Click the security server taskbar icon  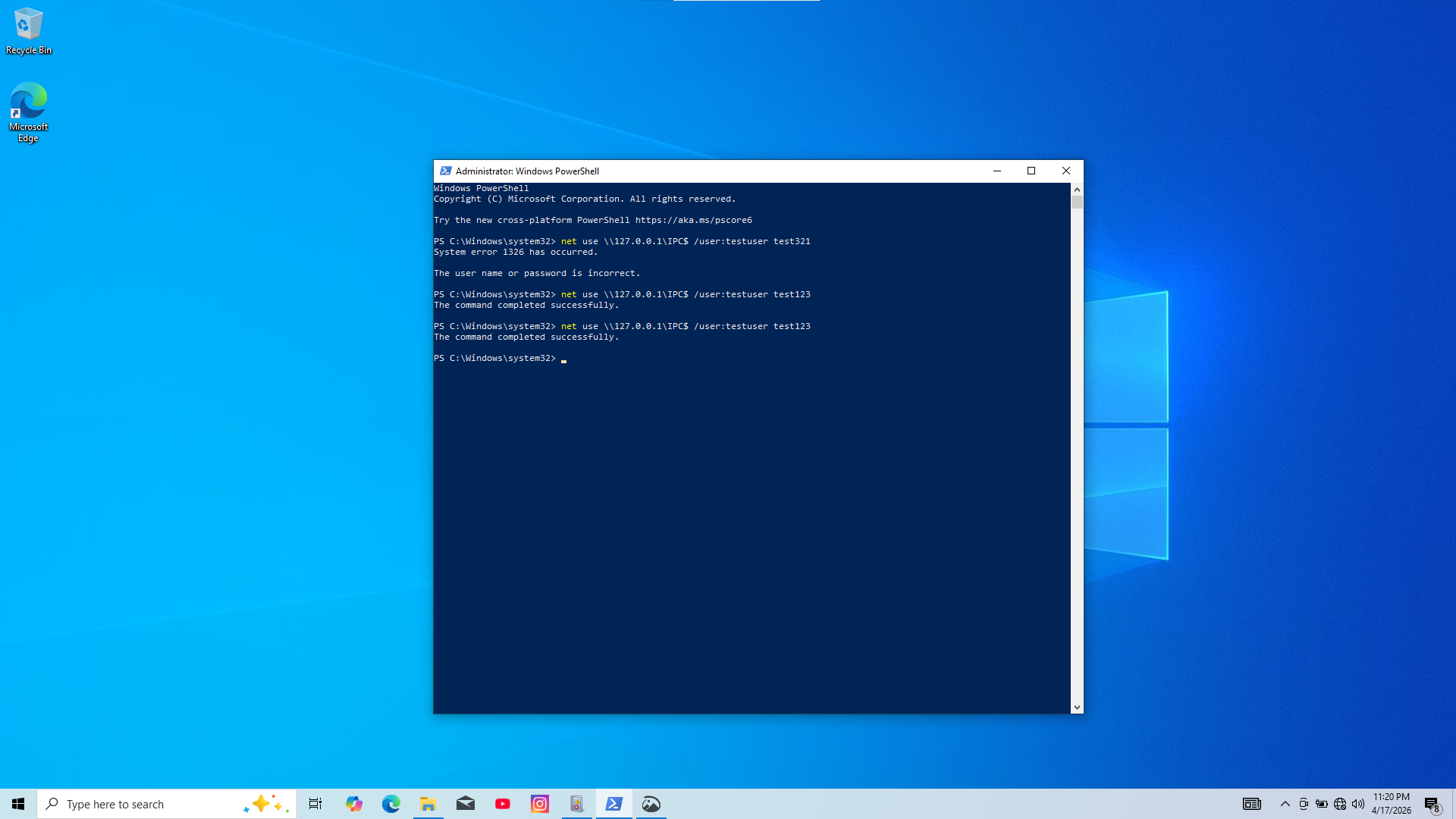(577, 804)
